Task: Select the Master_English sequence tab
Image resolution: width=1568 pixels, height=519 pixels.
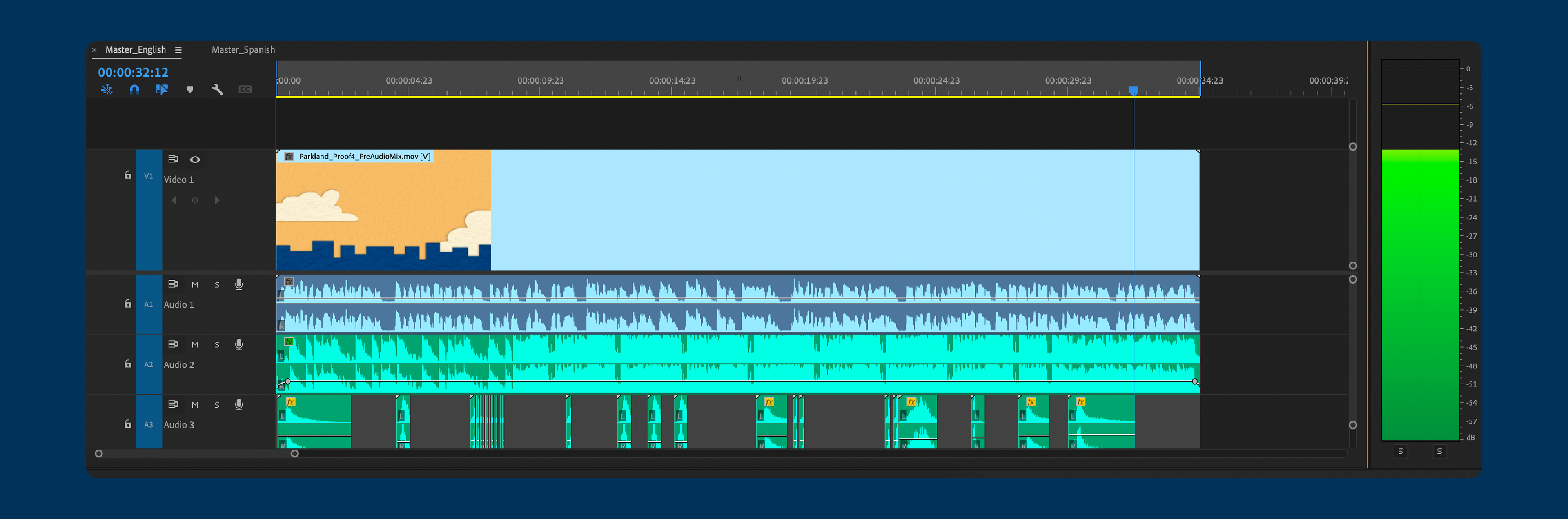Action: [x=135, y=50]
